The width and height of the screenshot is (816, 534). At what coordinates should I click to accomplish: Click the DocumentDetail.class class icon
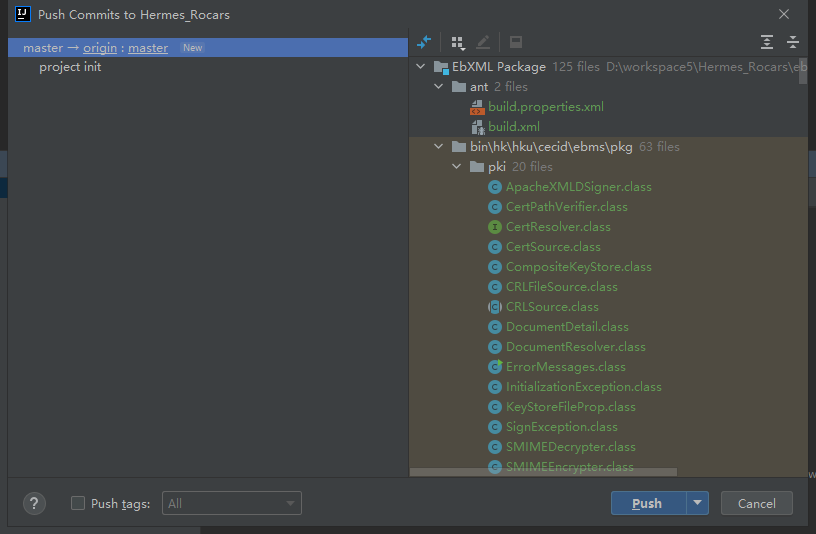point(494,327)
